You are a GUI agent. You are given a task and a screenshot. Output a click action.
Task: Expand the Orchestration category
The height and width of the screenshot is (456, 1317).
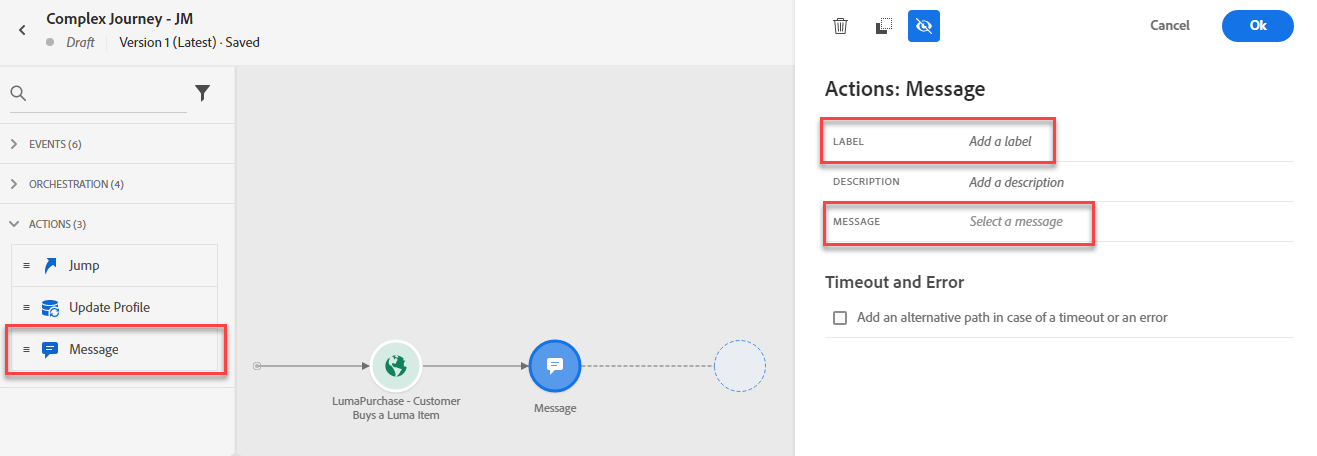click(x=69, y=184)
